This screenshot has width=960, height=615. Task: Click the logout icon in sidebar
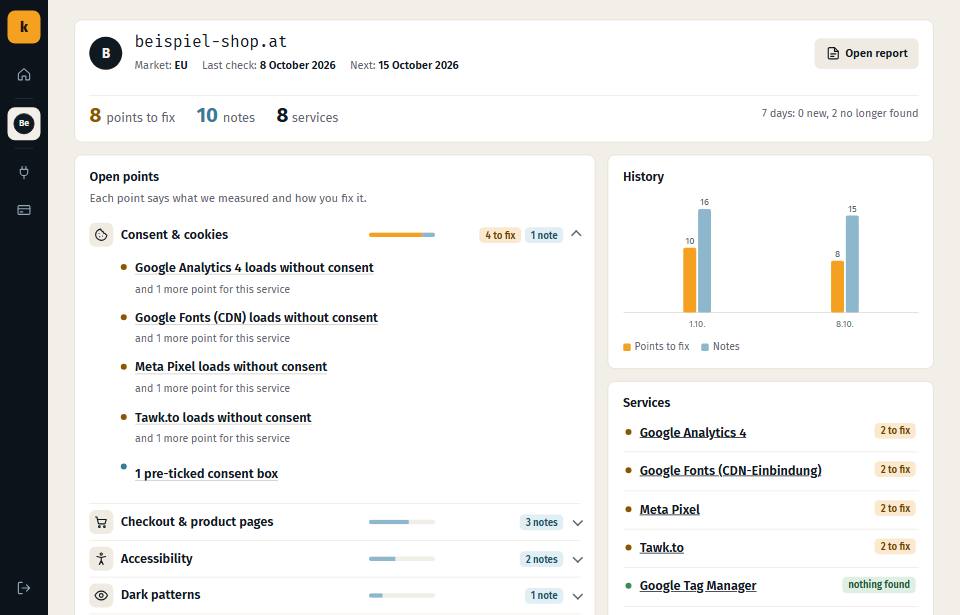click(x=24, y=588)
